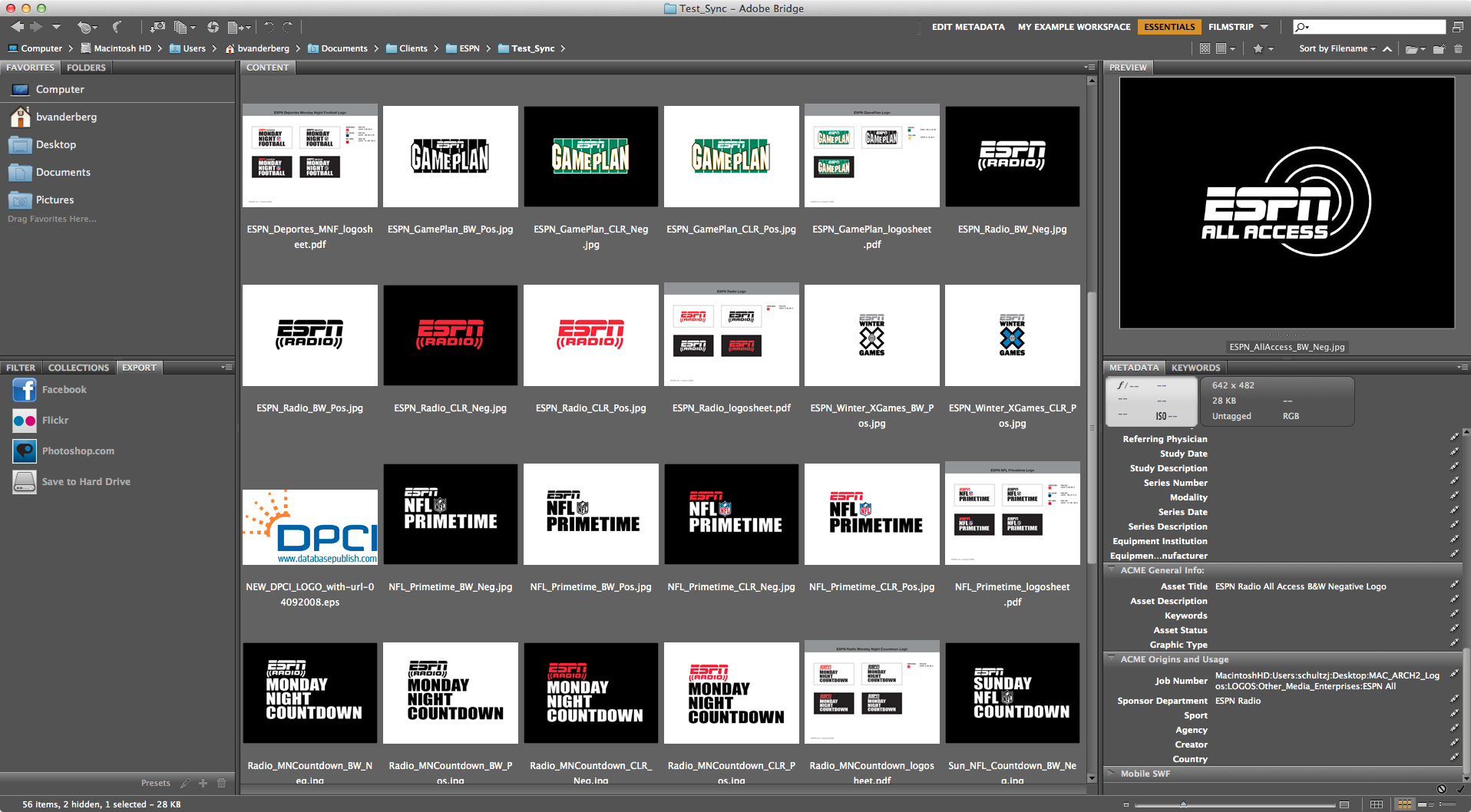
Task: Open the recent files clock menu
Action: click(x=86, y=27)
